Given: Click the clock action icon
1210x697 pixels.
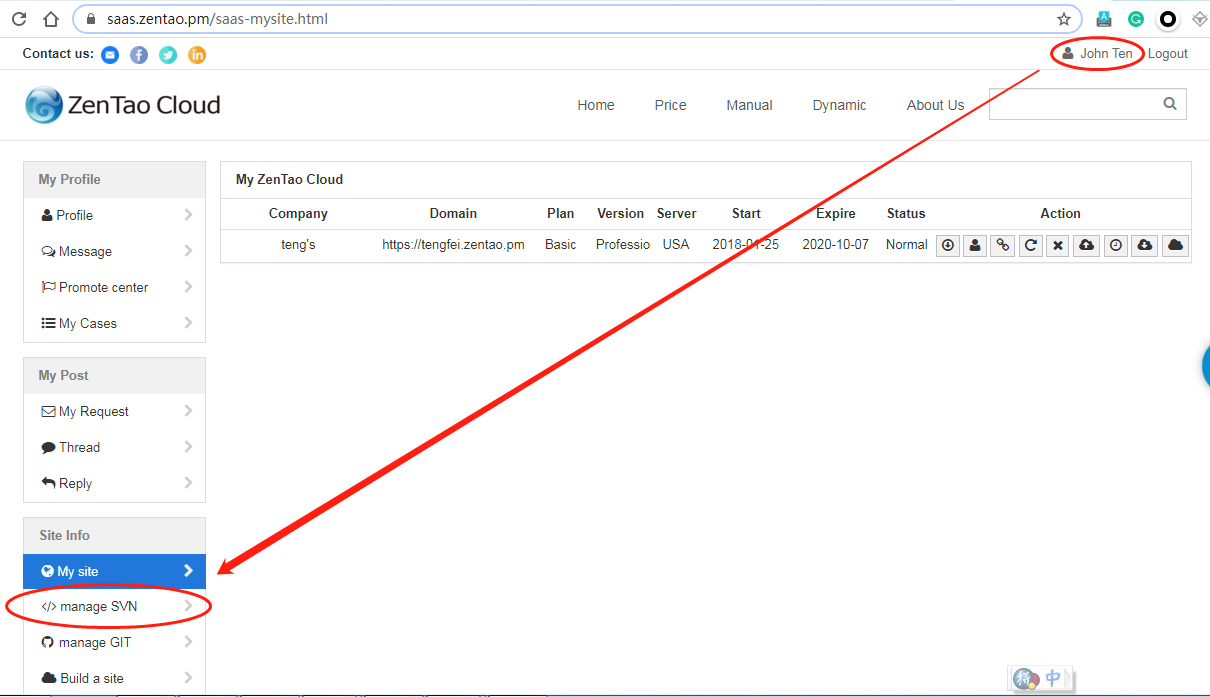Looking at the screenshot, I should 1116,245.
